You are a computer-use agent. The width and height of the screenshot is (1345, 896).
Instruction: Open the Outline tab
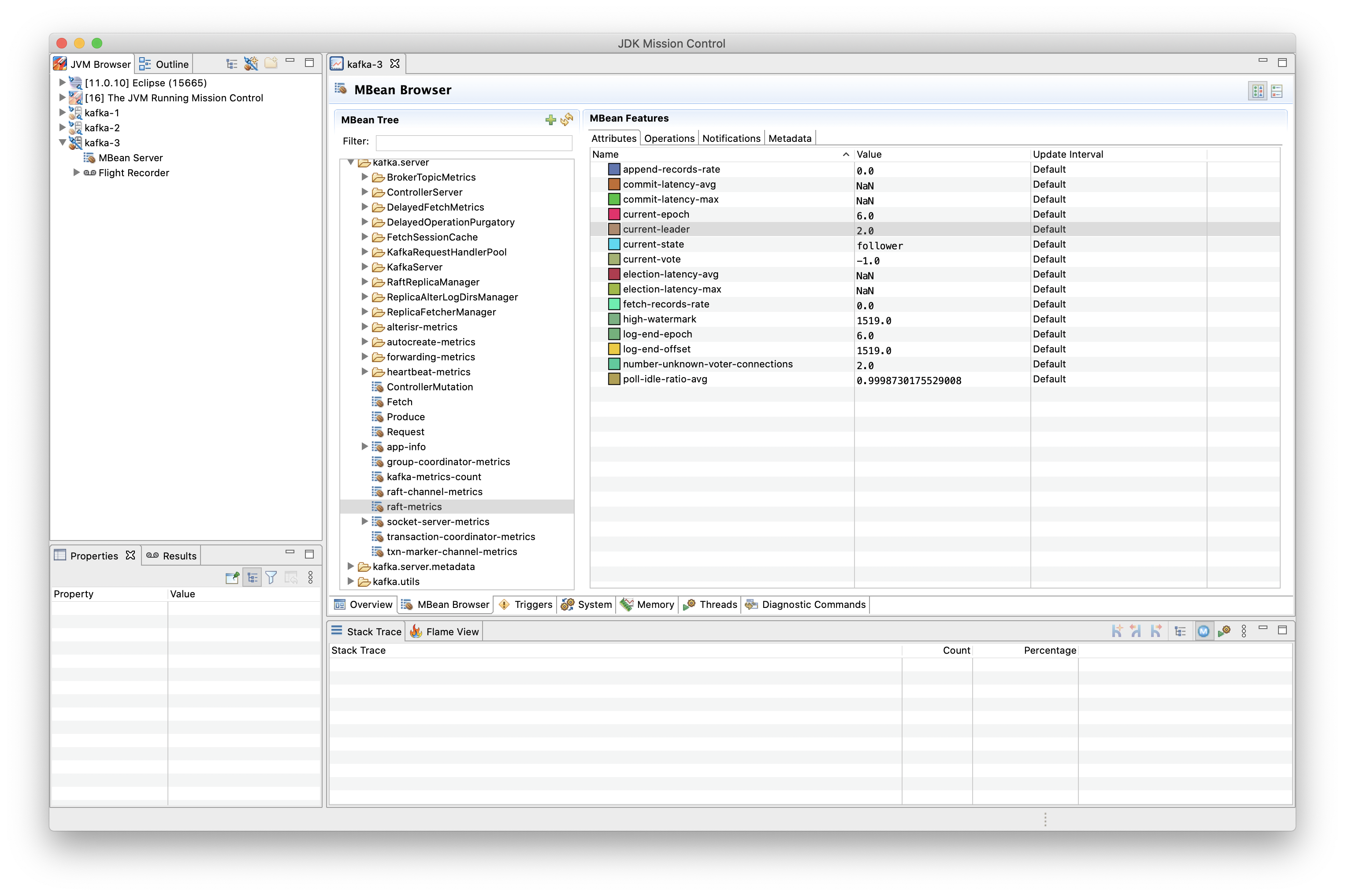[x=164, y=64]
